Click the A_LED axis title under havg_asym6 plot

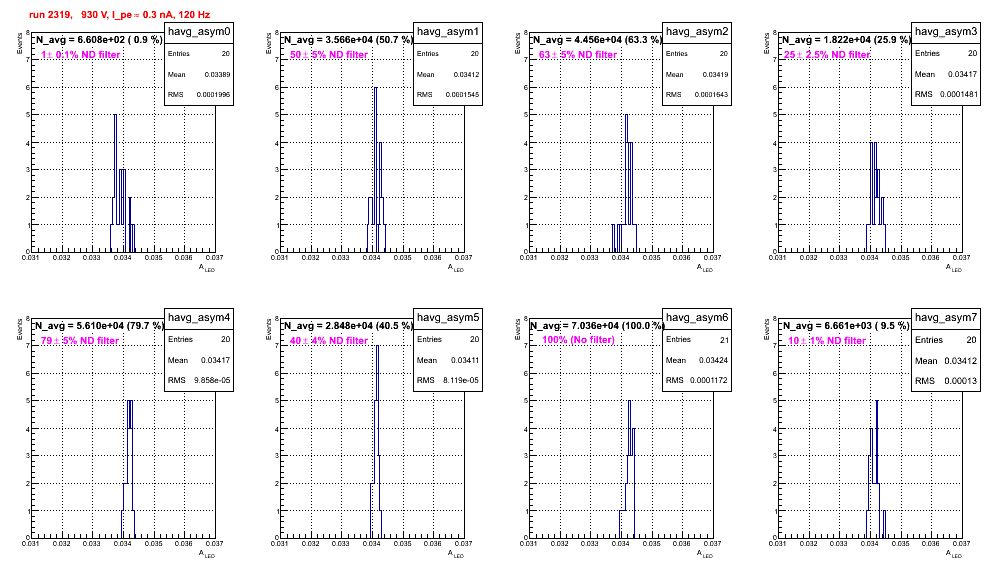click(x=705, y=554)
